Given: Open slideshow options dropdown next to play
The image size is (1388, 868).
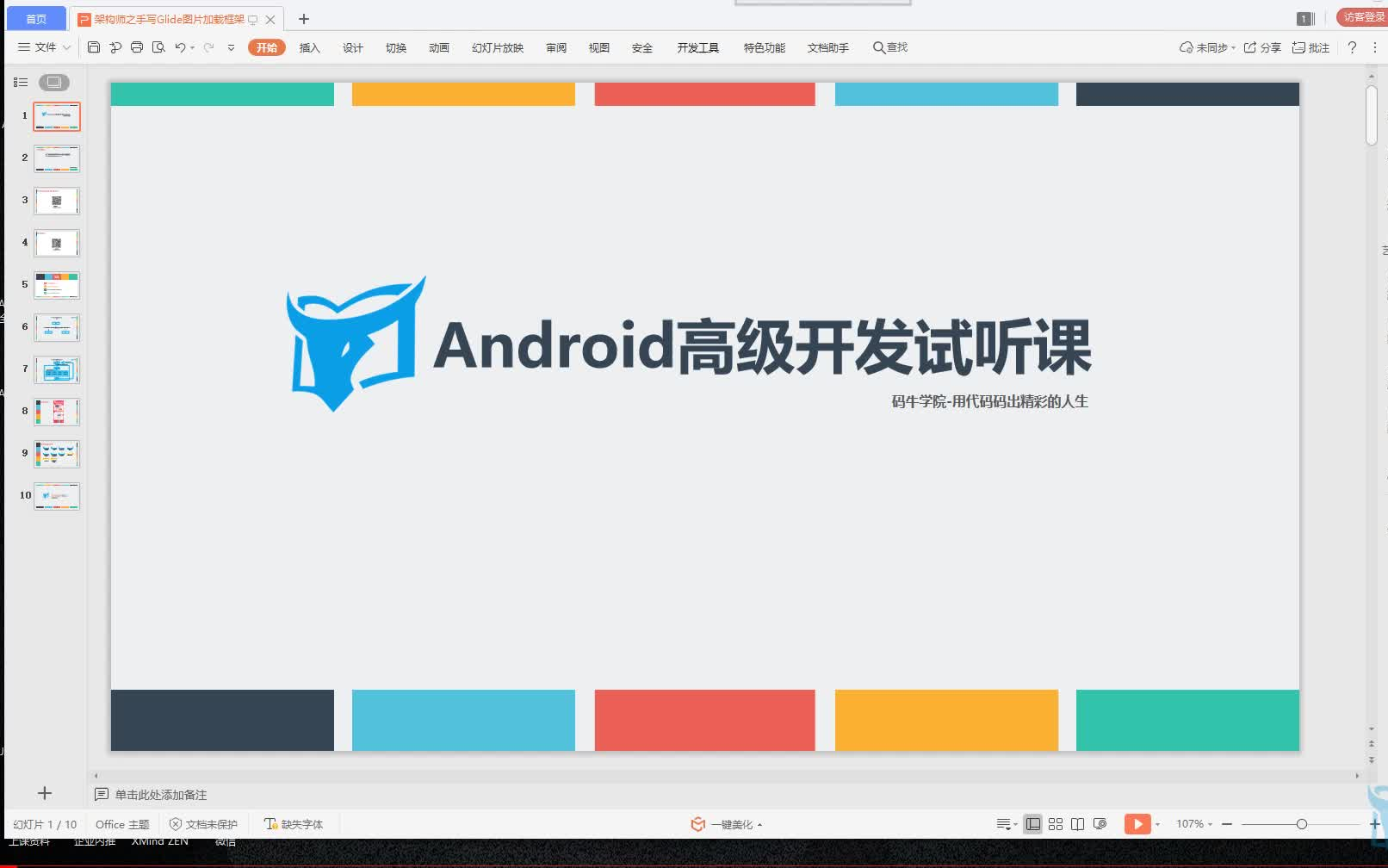Looking at the screenshot, I should pos(1157,824).
